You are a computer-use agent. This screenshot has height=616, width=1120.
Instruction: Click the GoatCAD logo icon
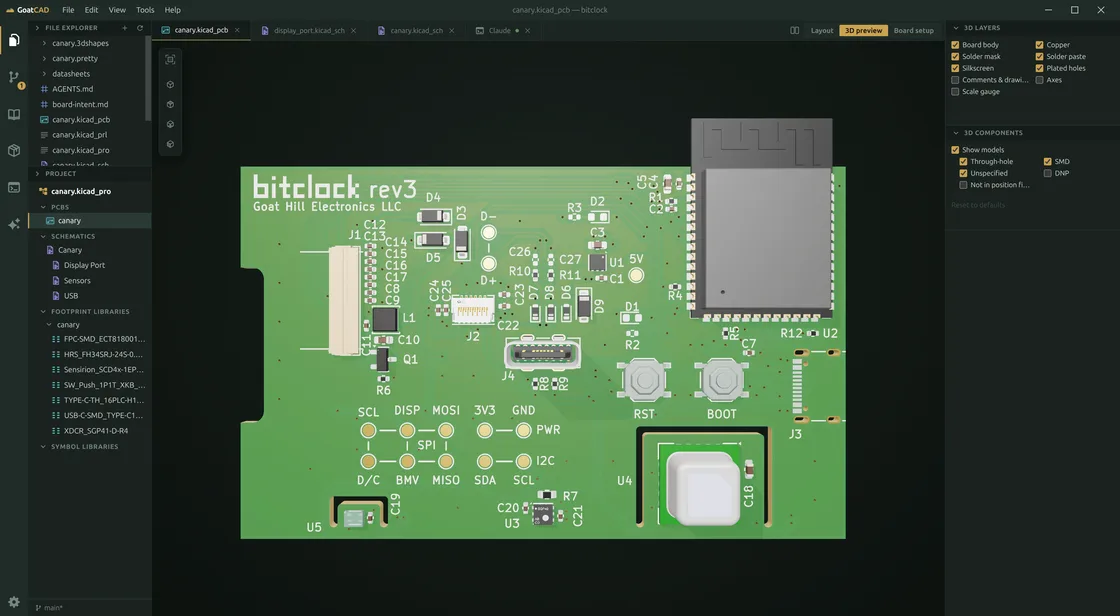coord(10,10)
